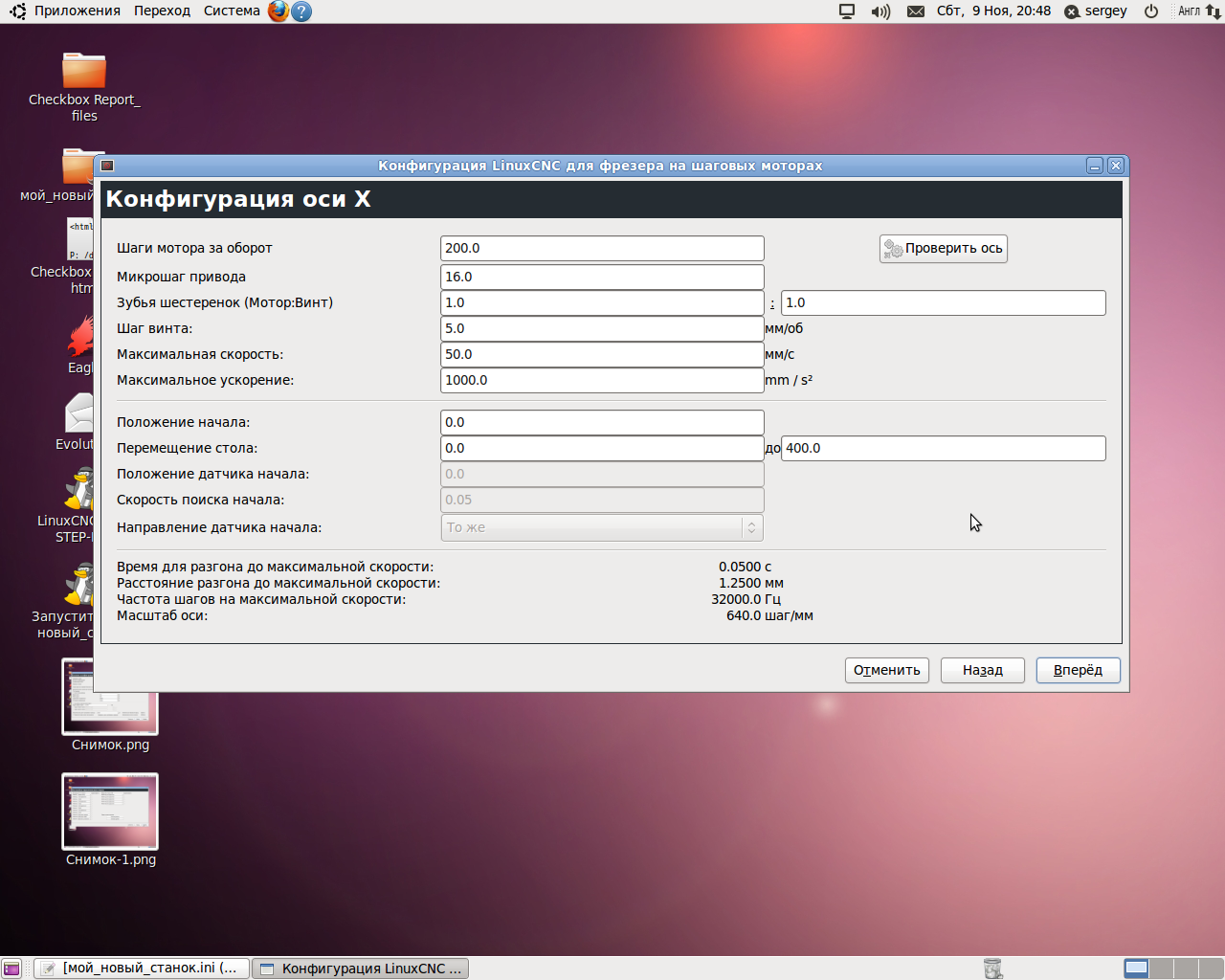1225x980 pixels.
Task: Open the Направление датчика начала dropdown
Action: pos(602,527)
